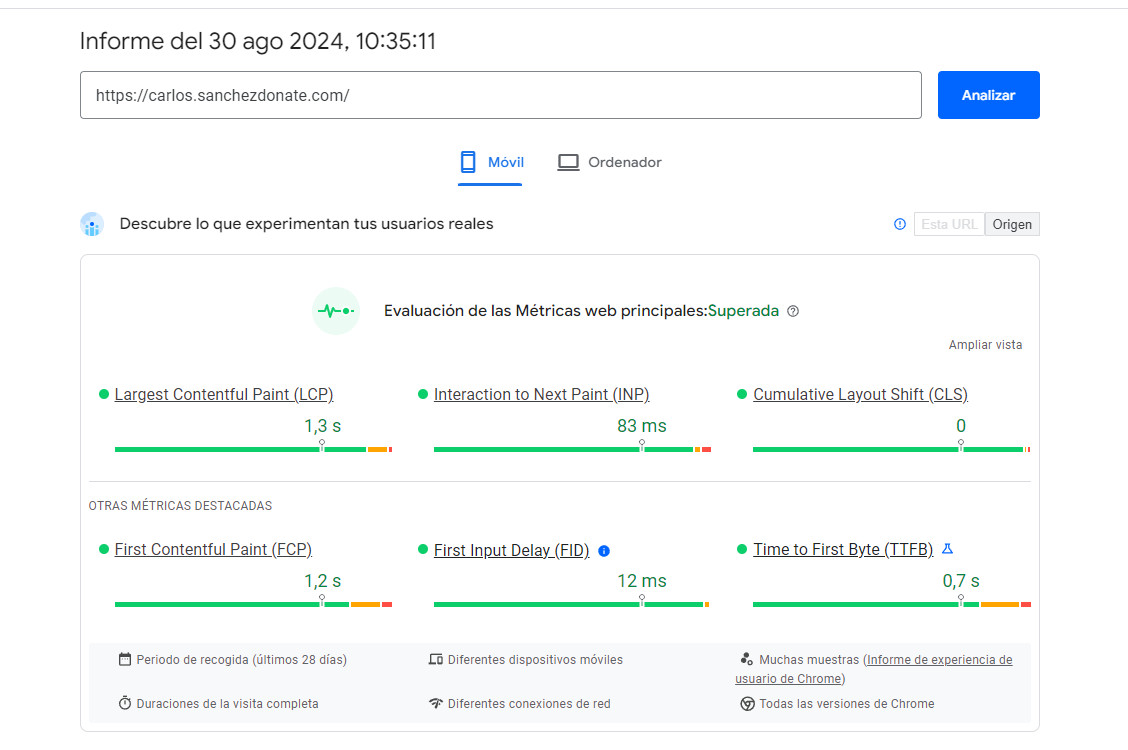Click the experimental flask icon beside TTFB

point(948,549)
